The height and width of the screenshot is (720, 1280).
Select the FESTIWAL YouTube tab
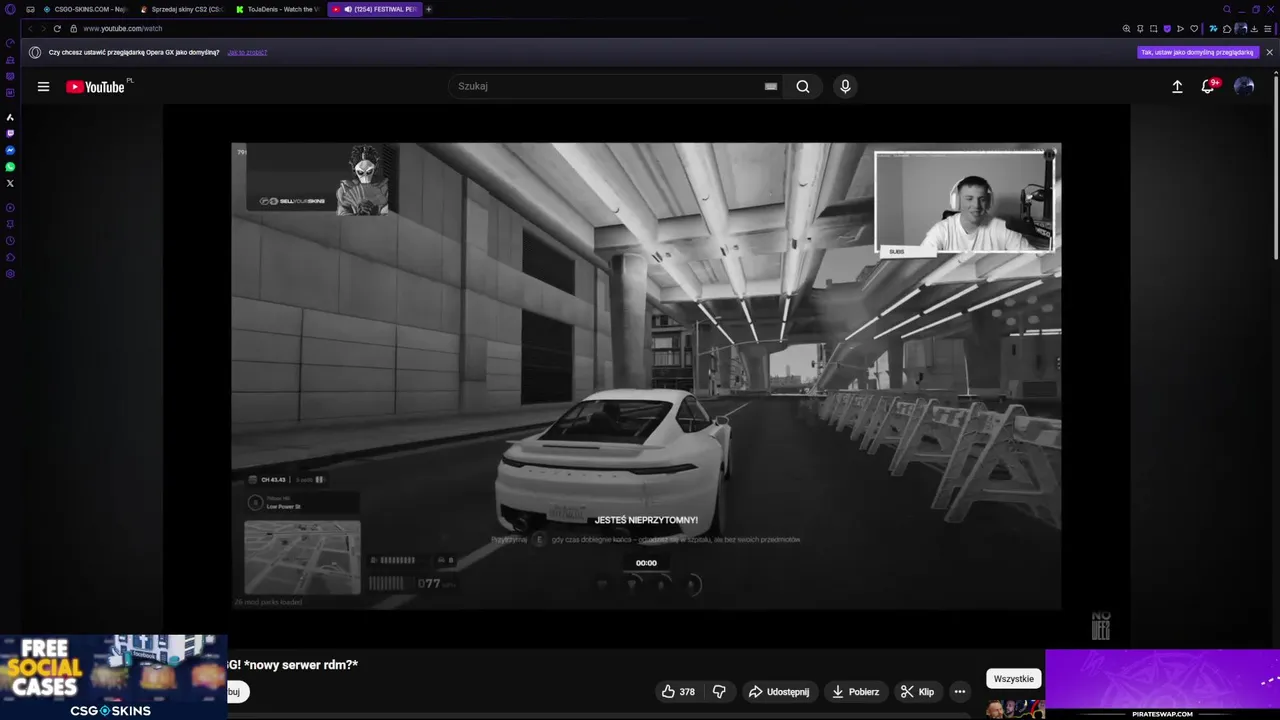point(374,9)
